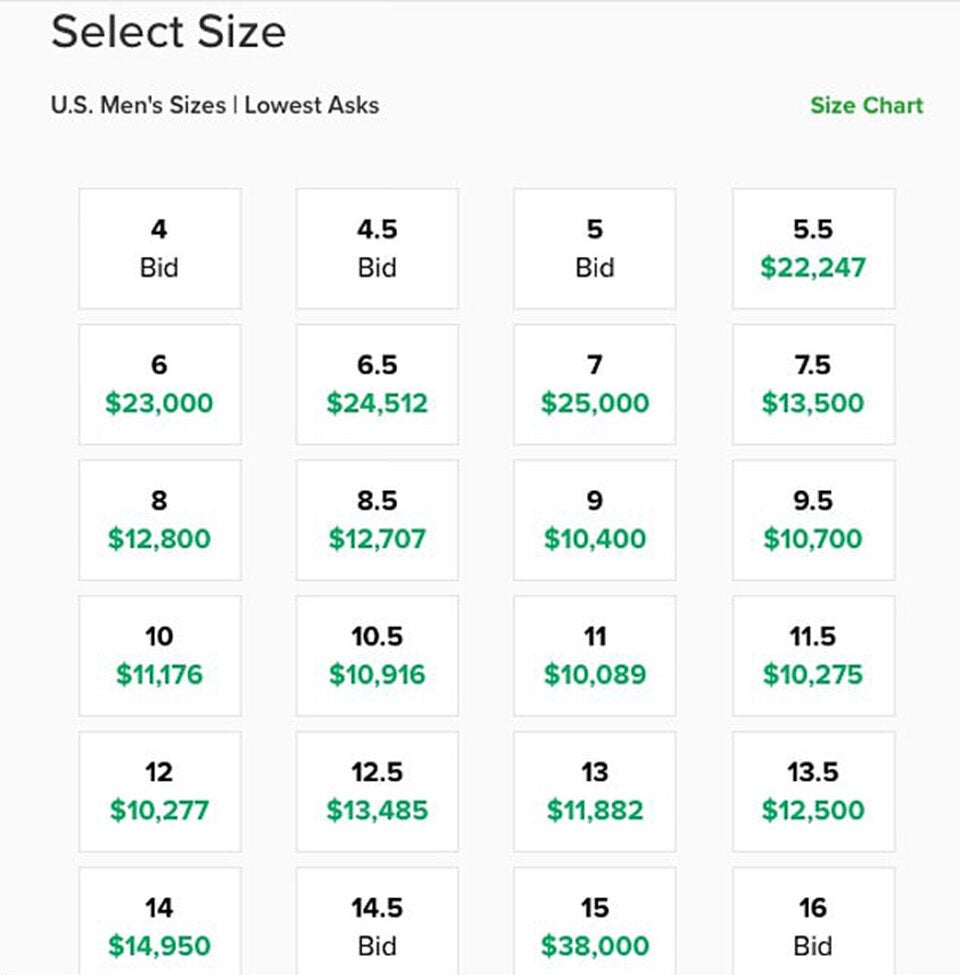Choose size 6 at $23,000

[159, 384]
